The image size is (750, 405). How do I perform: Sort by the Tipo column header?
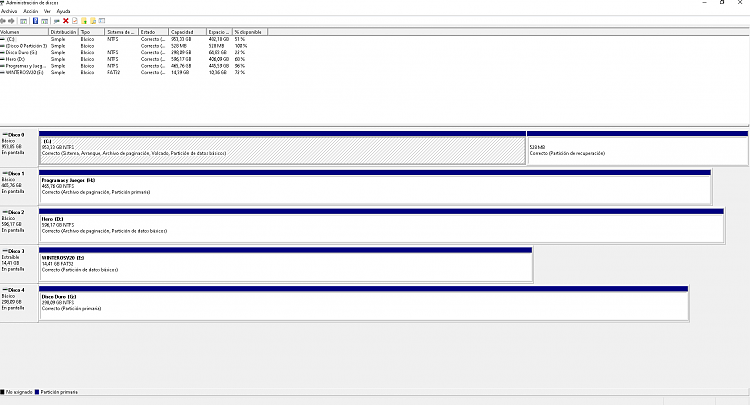pos(92,32)
